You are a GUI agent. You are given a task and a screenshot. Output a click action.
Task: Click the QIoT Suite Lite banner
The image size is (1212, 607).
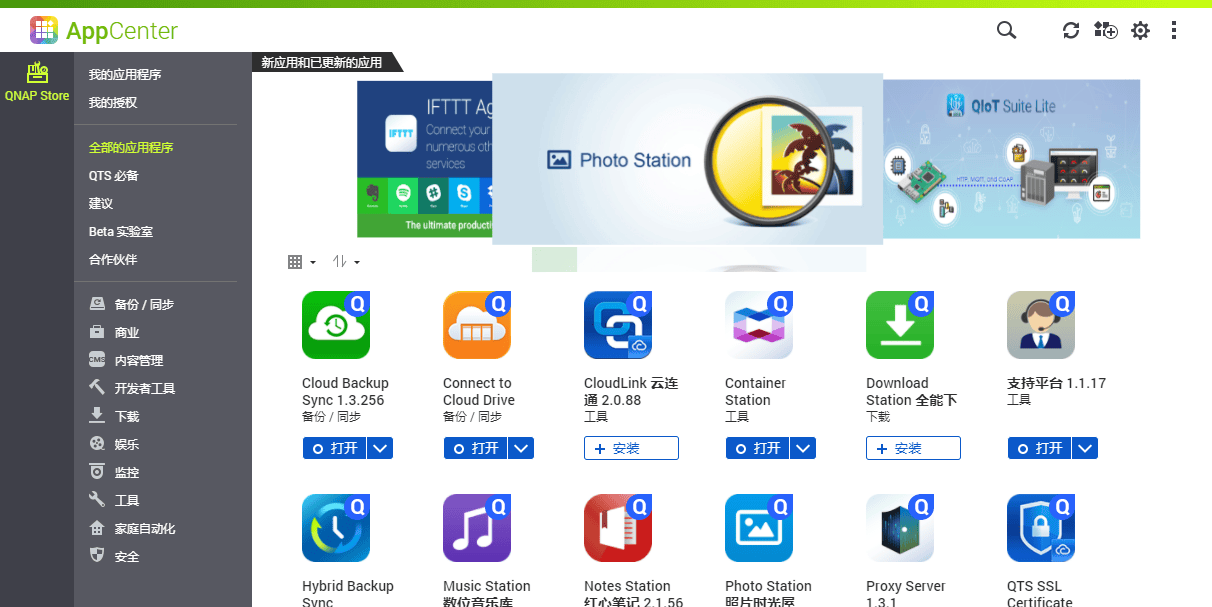pyautogui.click(x=1011, y=158)
